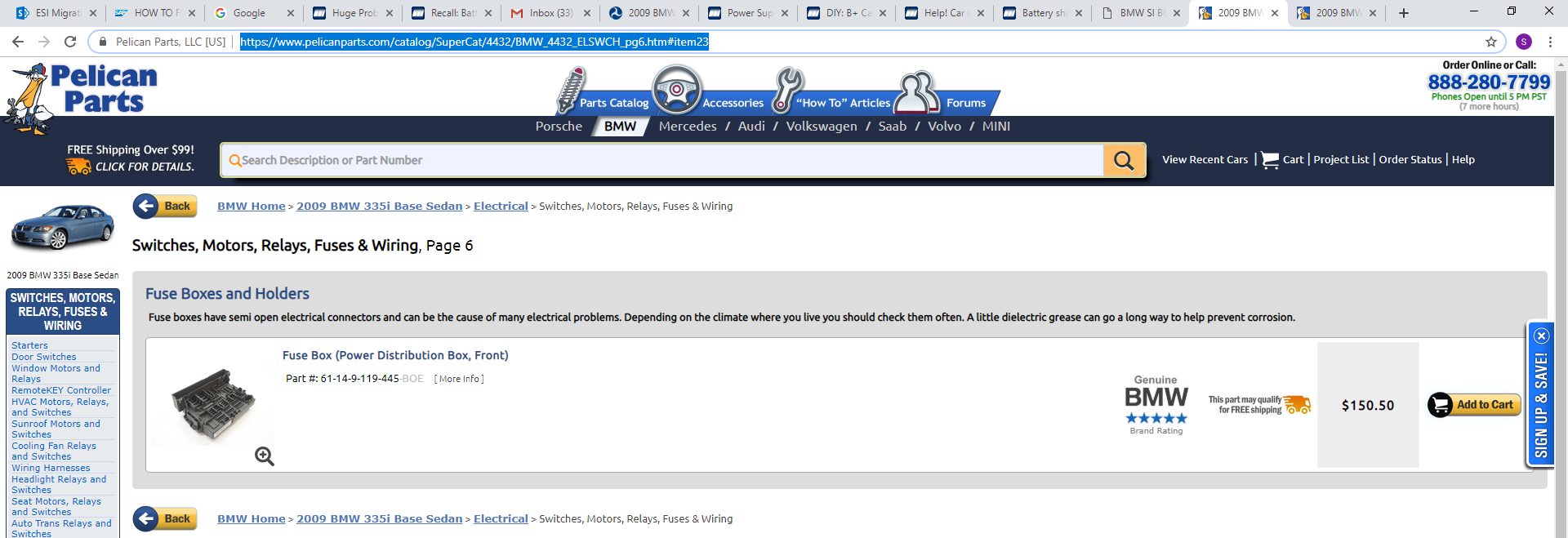Viewport: 1568px width, 538px height.
Task: Close the Sign Up & Save panel
Action: [1541, 336]
